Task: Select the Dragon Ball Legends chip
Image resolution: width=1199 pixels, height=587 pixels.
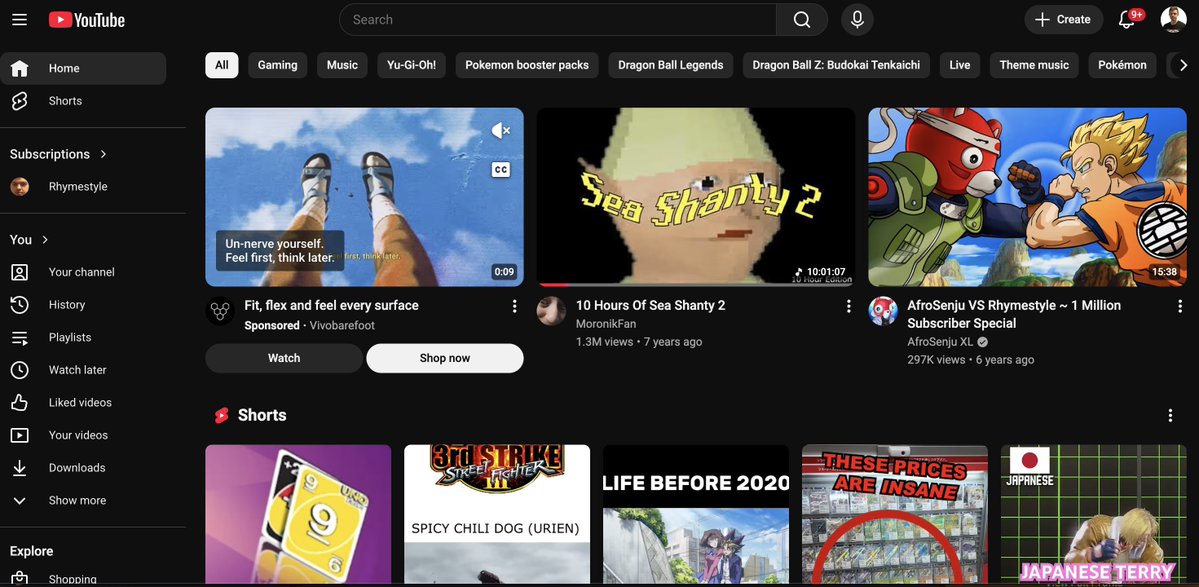Action: pyautogui.click(x=671, y=65)
